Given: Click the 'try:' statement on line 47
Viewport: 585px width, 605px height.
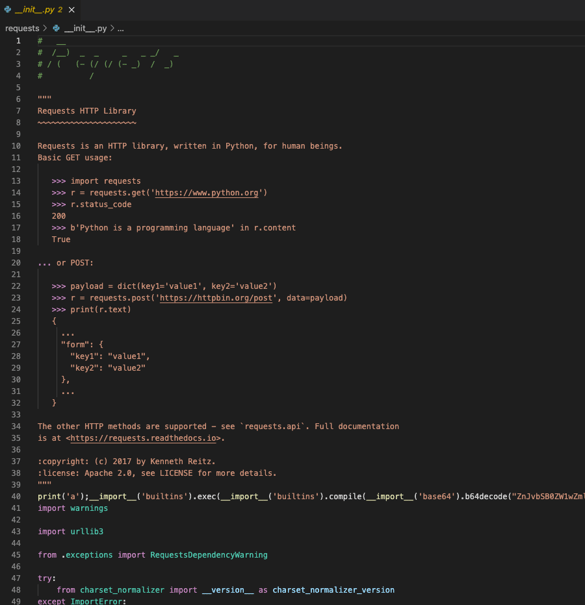Looking at the screenshot, I should click(47, 578).
